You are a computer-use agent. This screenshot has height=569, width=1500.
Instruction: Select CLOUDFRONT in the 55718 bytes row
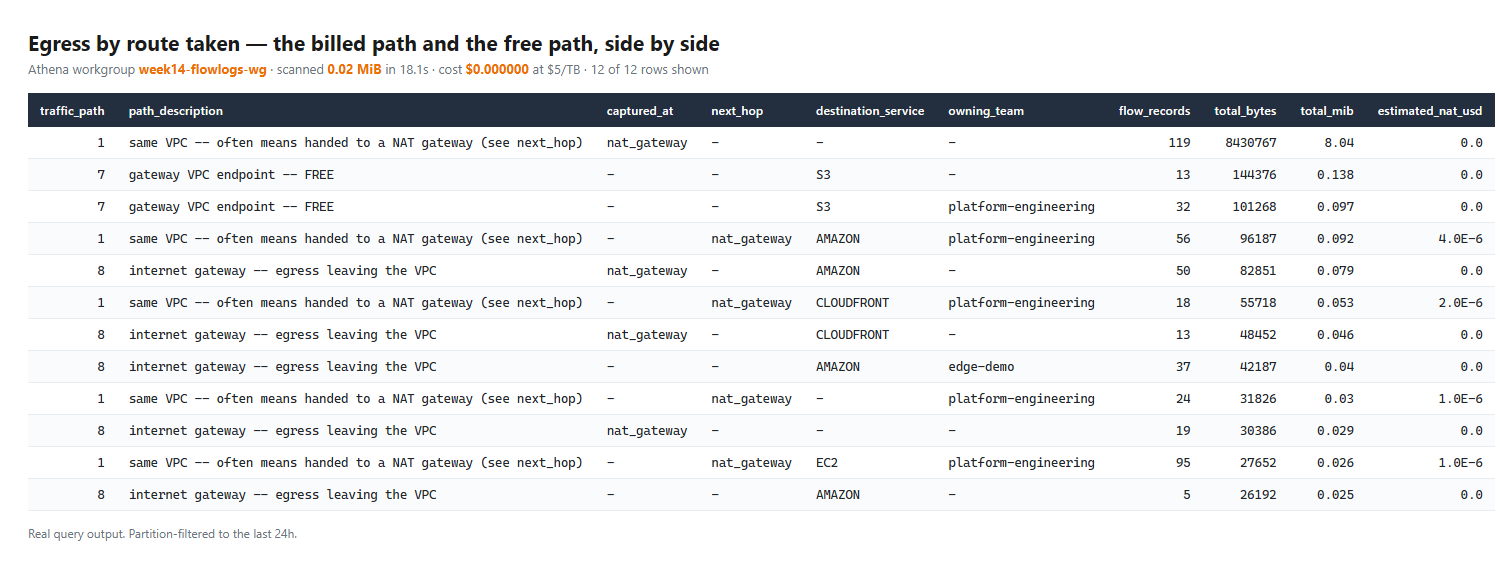(852, 303)
